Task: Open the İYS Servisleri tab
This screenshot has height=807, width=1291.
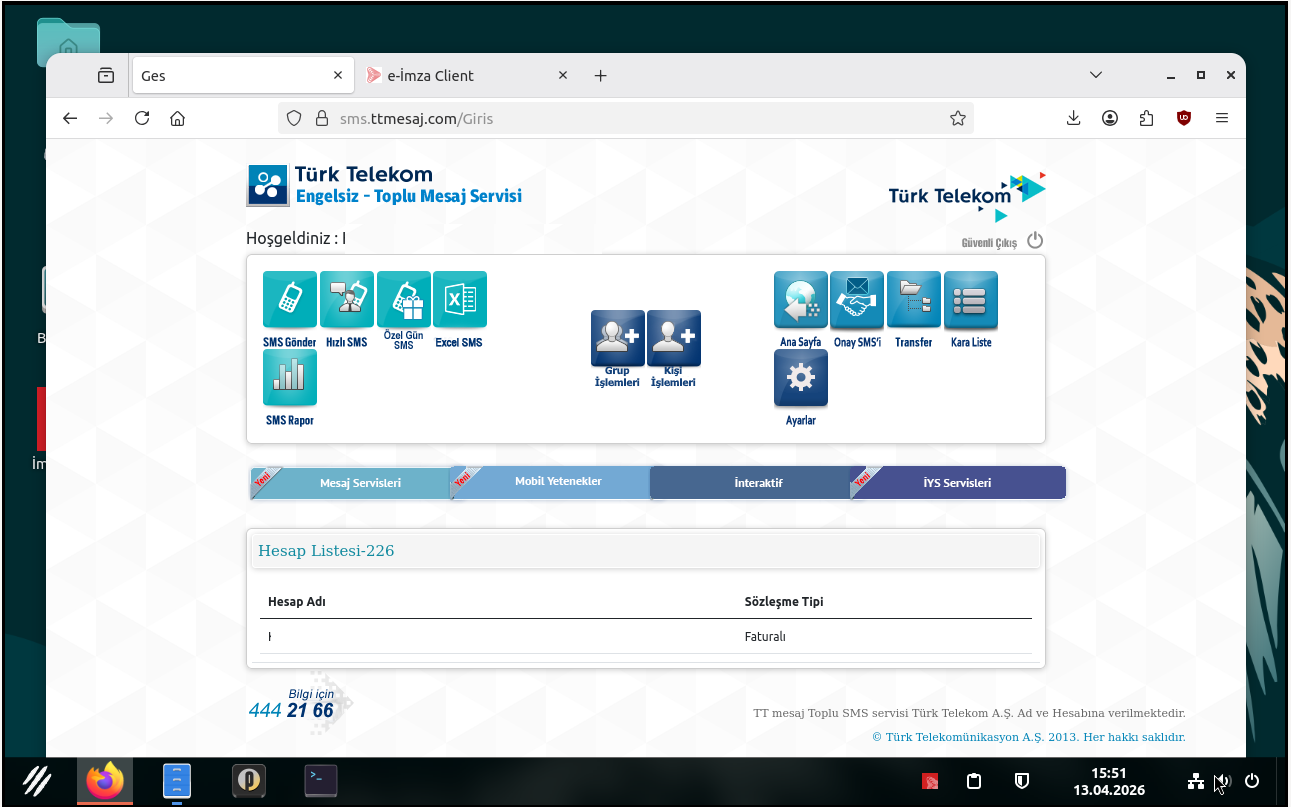Action: coord(957,483)
